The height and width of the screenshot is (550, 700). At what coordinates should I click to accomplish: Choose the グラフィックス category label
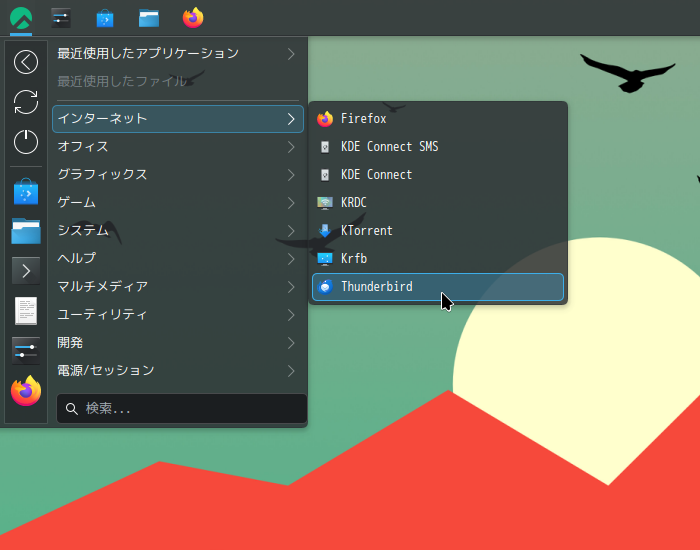(102, 175)
